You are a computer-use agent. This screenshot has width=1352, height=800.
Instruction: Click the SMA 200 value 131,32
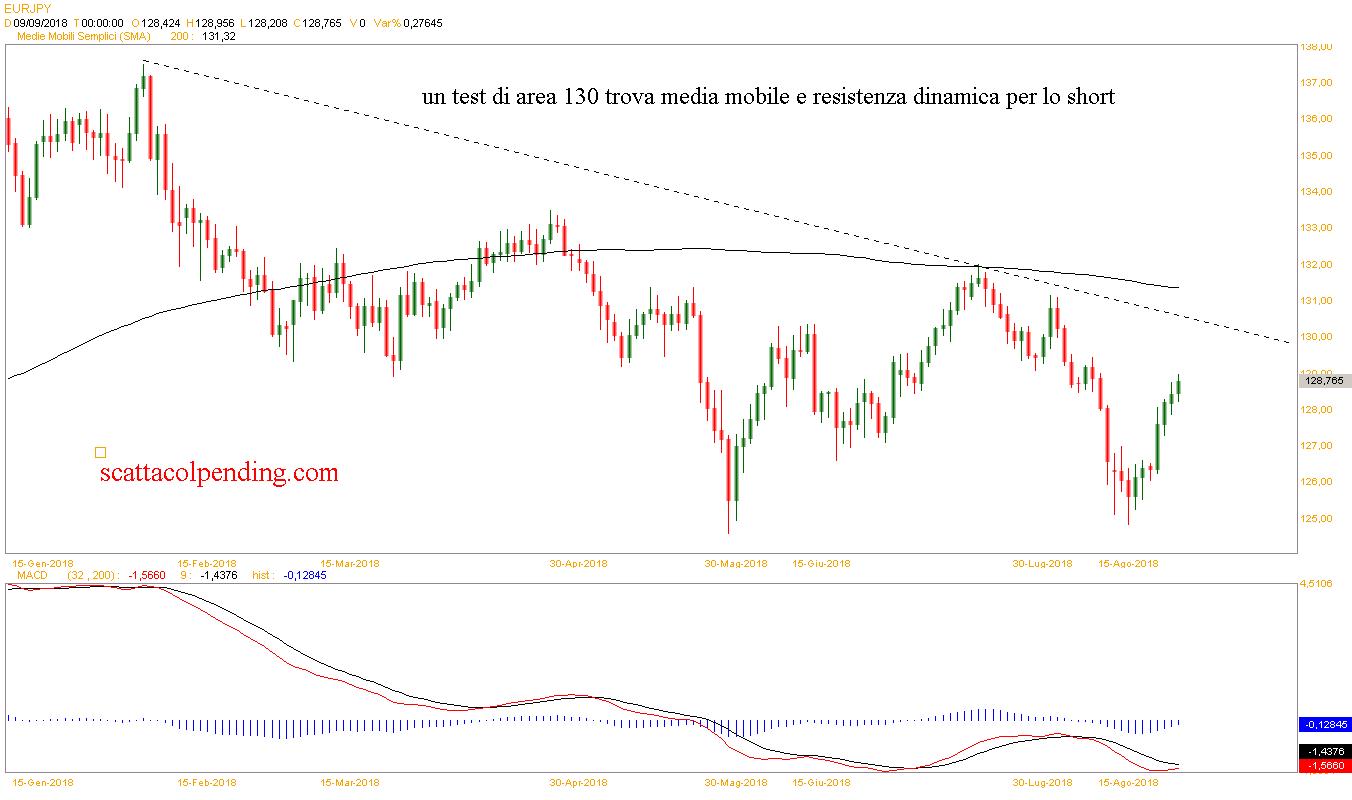coord(218,36)
